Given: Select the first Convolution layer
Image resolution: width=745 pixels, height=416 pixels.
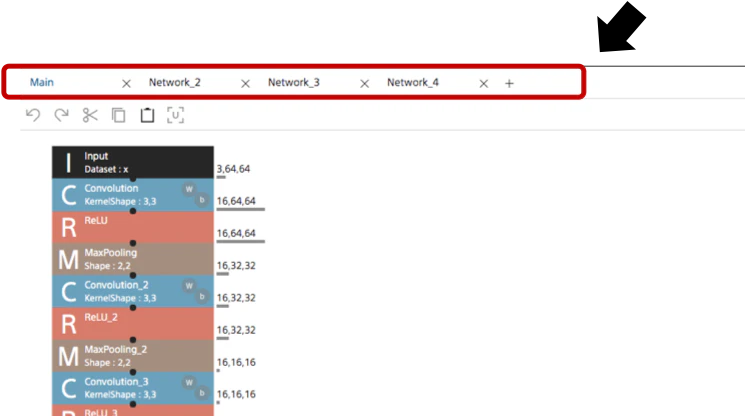Looking at the screenshot, I should [x=133, y=195].
